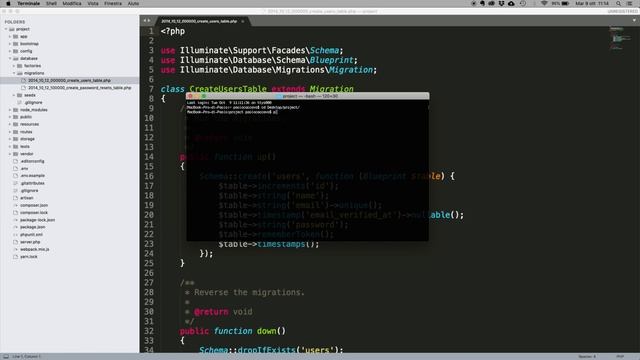640x360 pixels.
Task: Click the terminal command prompt line
Action: pyautogui.click(x=232, y=112)
